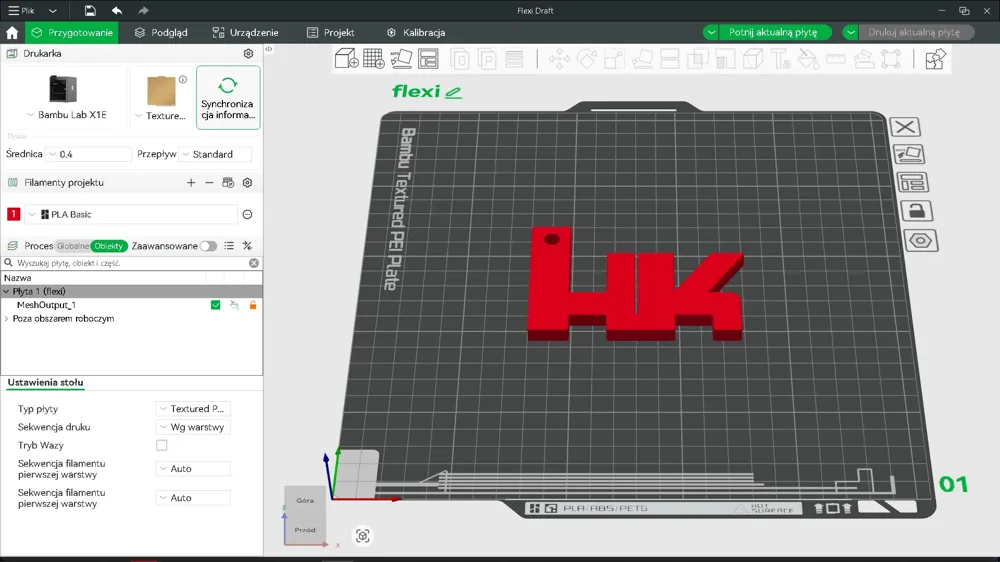Screen dimensions: 1000x562
Task: Open PLA Basic filament options ellipsis
Action: (247, 214)
